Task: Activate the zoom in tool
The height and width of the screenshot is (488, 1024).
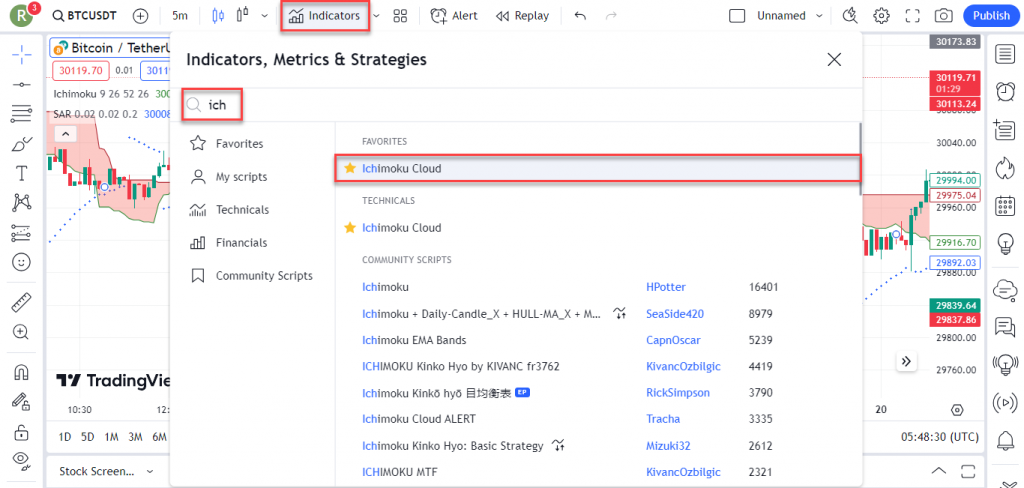Action: point(22,332)
